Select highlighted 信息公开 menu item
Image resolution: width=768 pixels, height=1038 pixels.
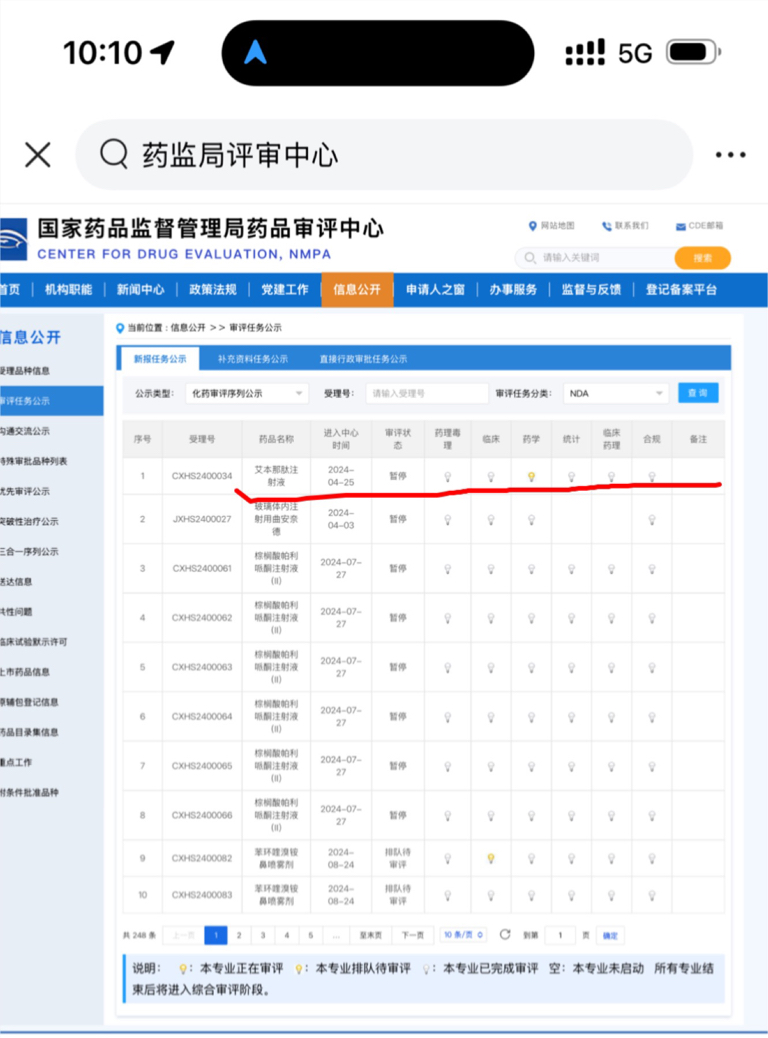pyautogui.click(x=358, y=289)
